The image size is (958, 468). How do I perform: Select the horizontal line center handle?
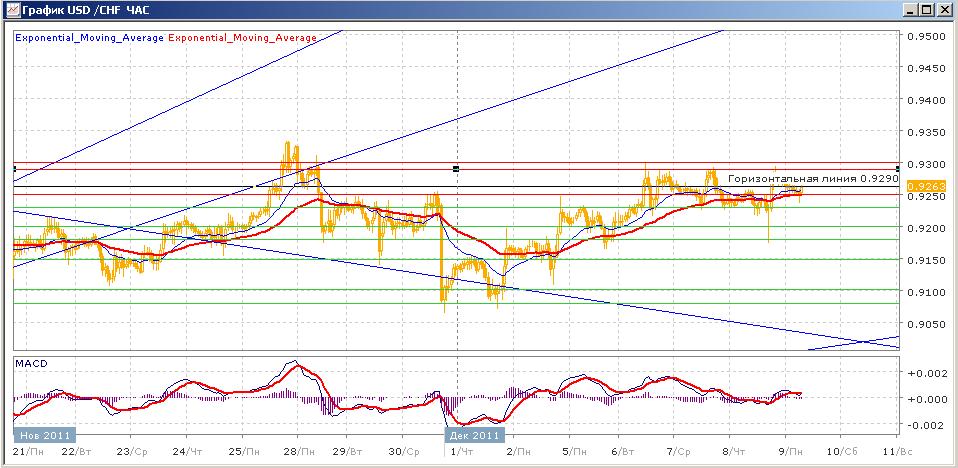pos(456,169)
